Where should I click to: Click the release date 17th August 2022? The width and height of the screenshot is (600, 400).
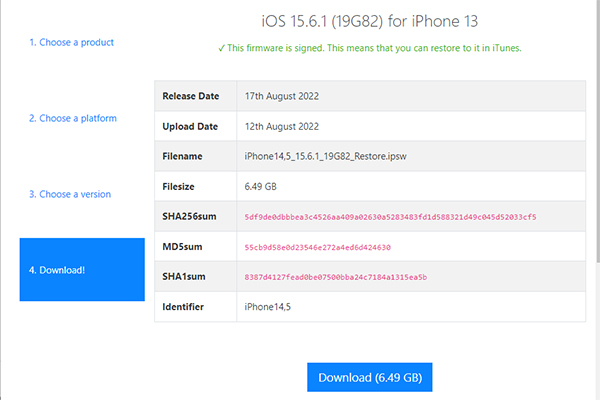[282, 96]
